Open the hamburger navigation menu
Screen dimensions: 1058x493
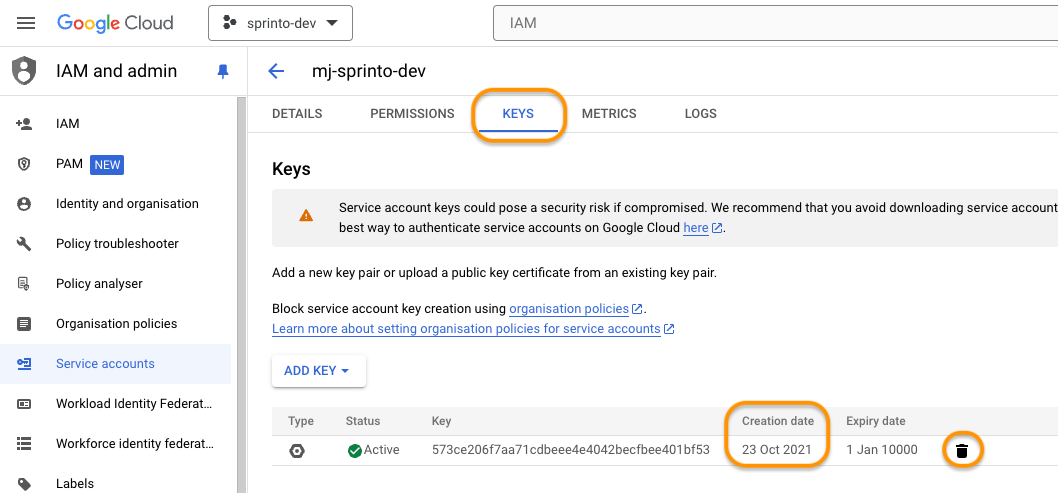26,23
